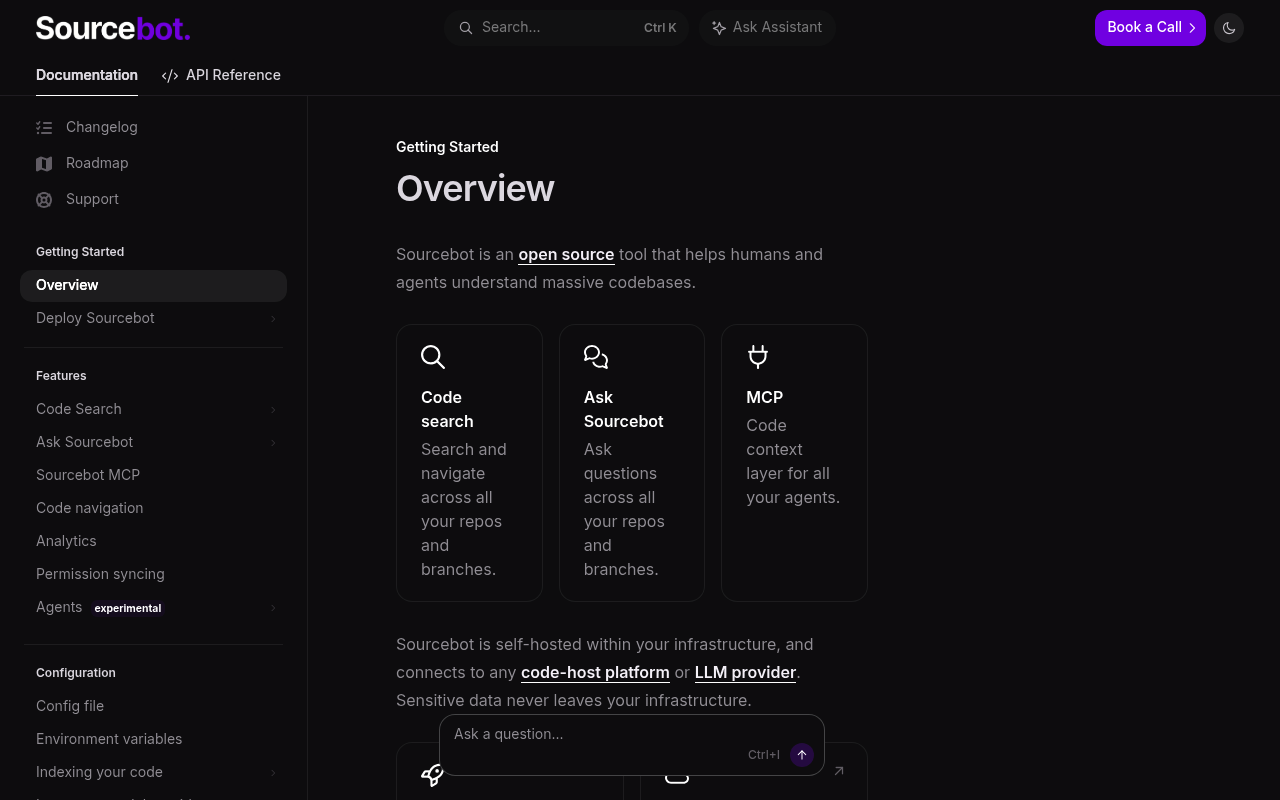Click the rocket icon in lower card

433,775
